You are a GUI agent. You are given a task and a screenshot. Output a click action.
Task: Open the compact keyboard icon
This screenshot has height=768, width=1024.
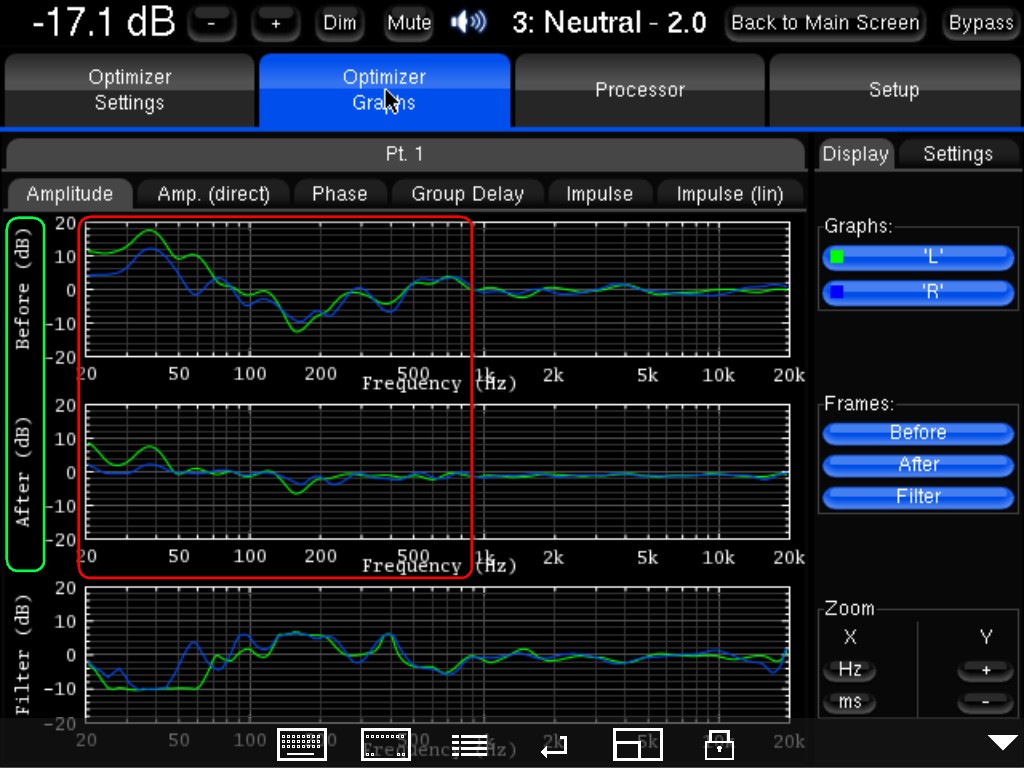click(386, 744)
